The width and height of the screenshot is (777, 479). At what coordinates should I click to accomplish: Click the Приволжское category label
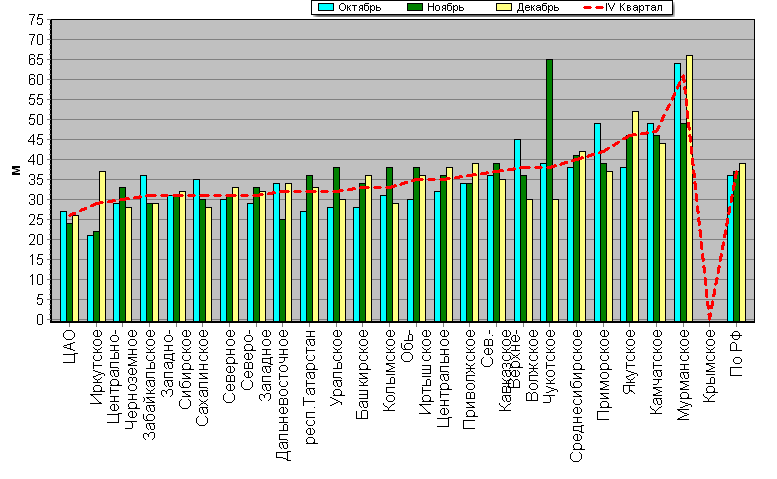click(x=469, y=379)
